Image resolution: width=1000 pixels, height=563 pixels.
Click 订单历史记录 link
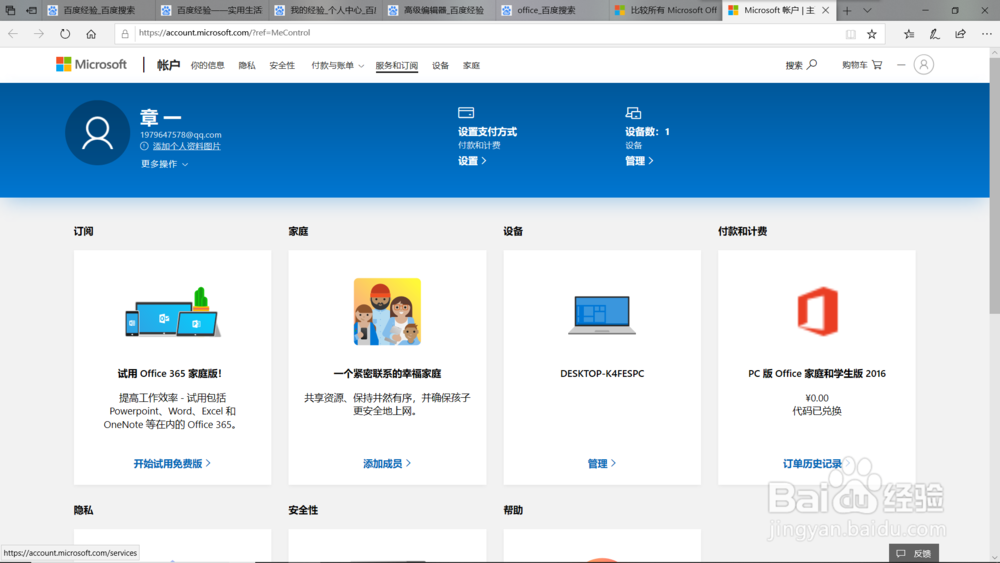coord(815,464)
